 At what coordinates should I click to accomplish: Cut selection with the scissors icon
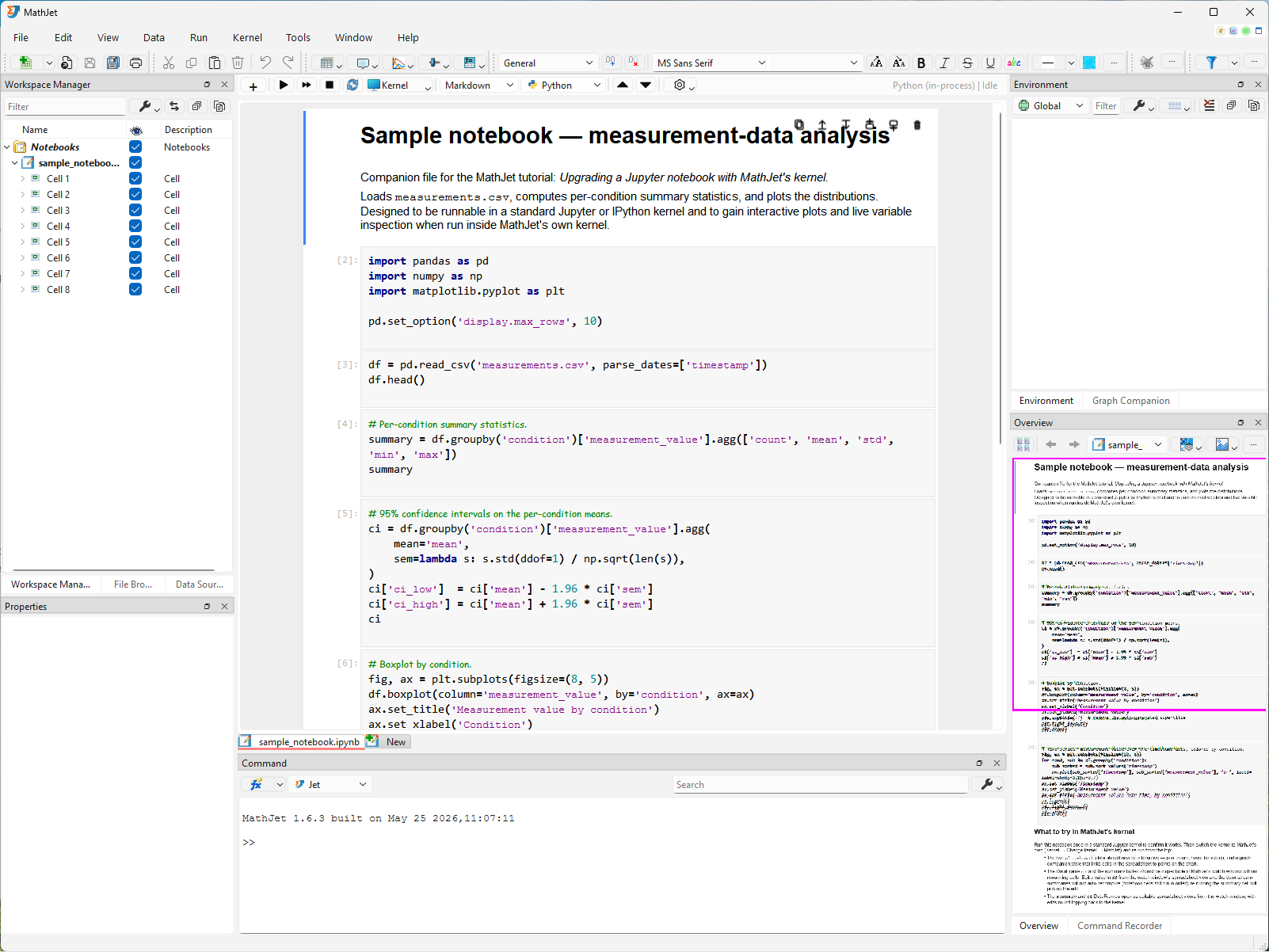pos(169,63)
